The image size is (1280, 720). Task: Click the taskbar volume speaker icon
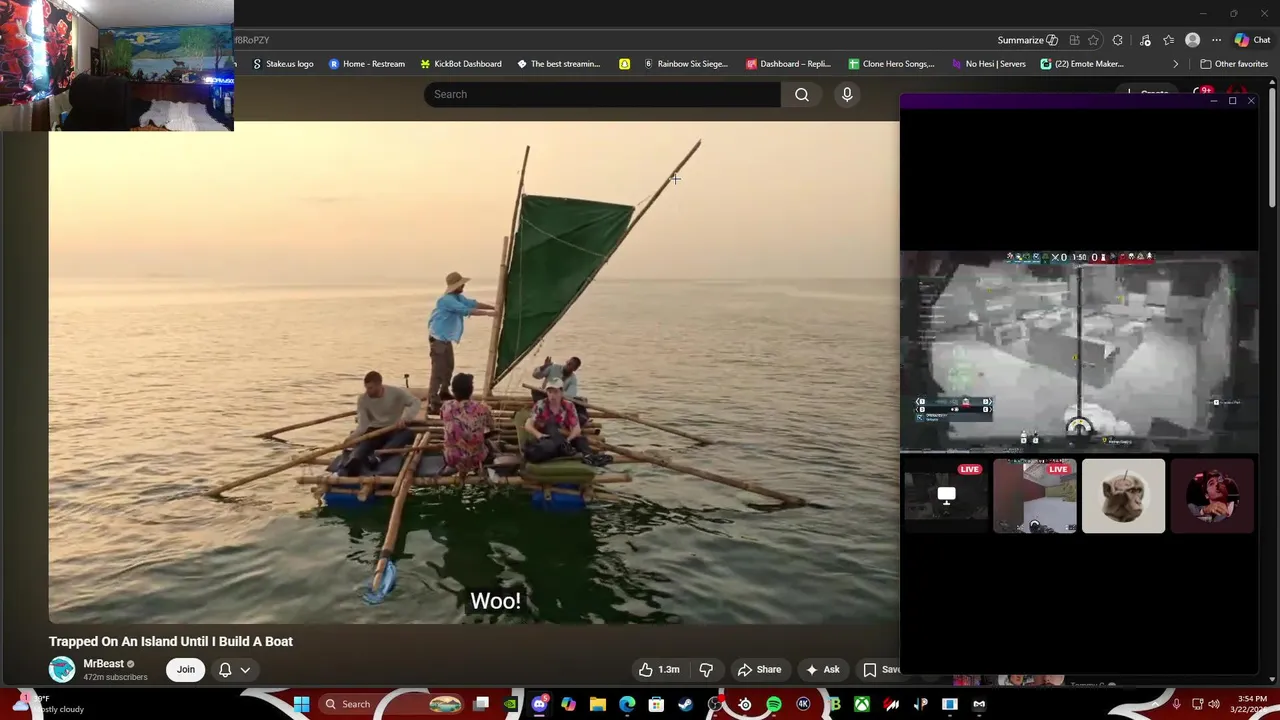[1214, 704]
